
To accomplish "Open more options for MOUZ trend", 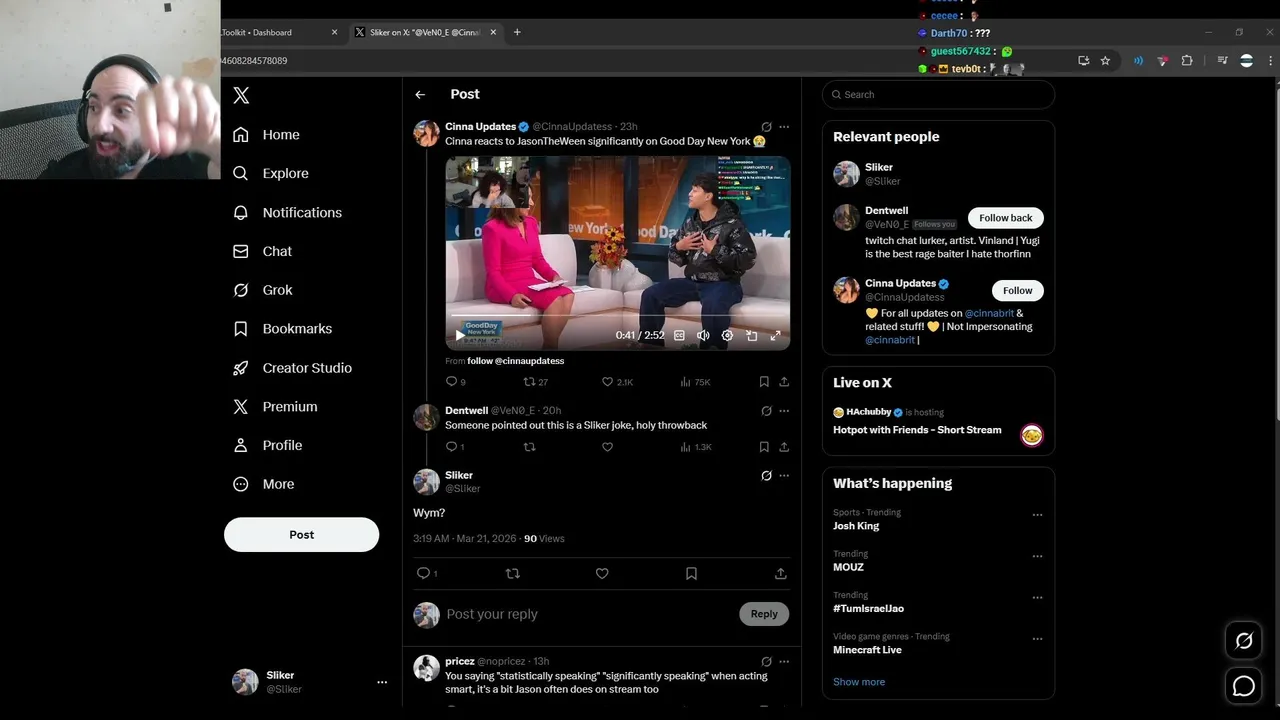I will click(1037, 556).
